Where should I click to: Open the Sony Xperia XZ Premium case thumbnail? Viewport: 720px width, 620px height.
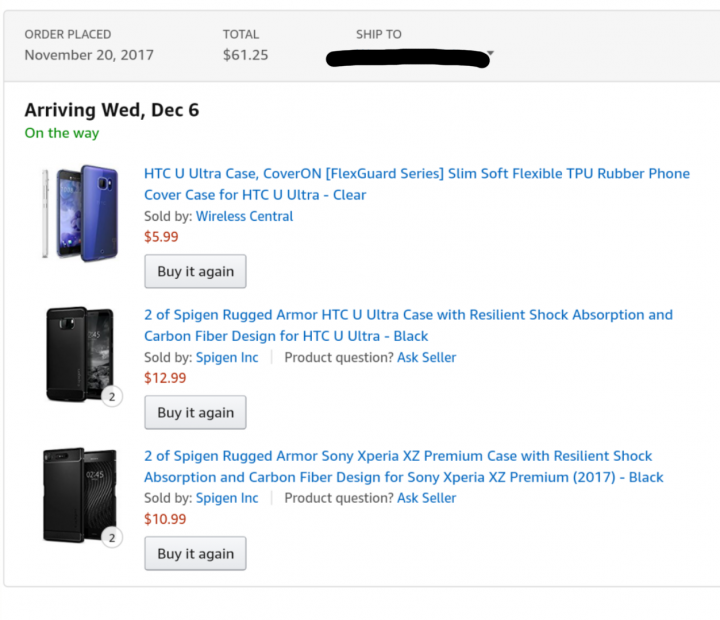(x=80, y=496)
